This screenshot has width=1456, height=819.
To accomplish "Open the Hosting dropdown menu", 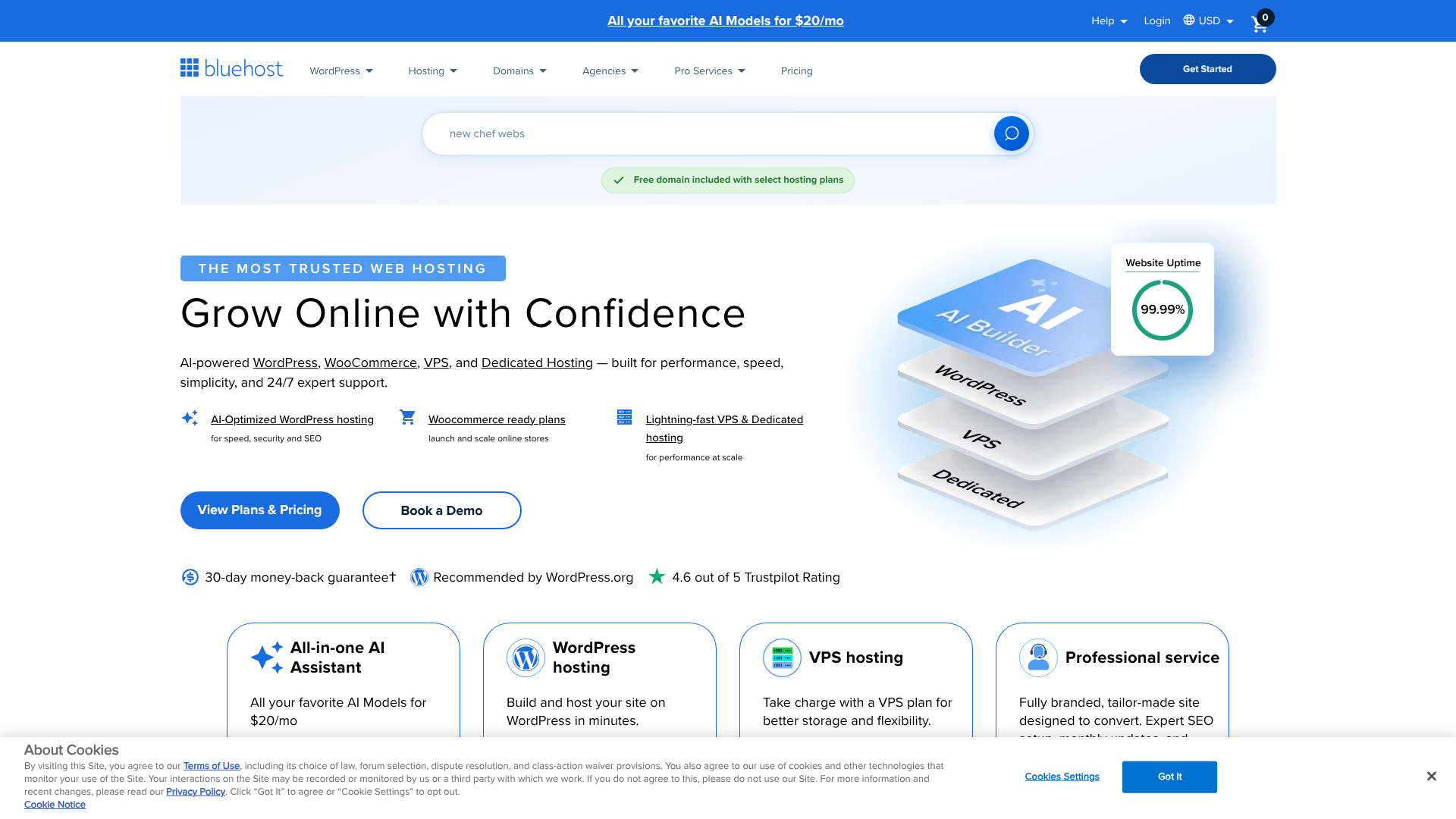I will coord(432,71).
